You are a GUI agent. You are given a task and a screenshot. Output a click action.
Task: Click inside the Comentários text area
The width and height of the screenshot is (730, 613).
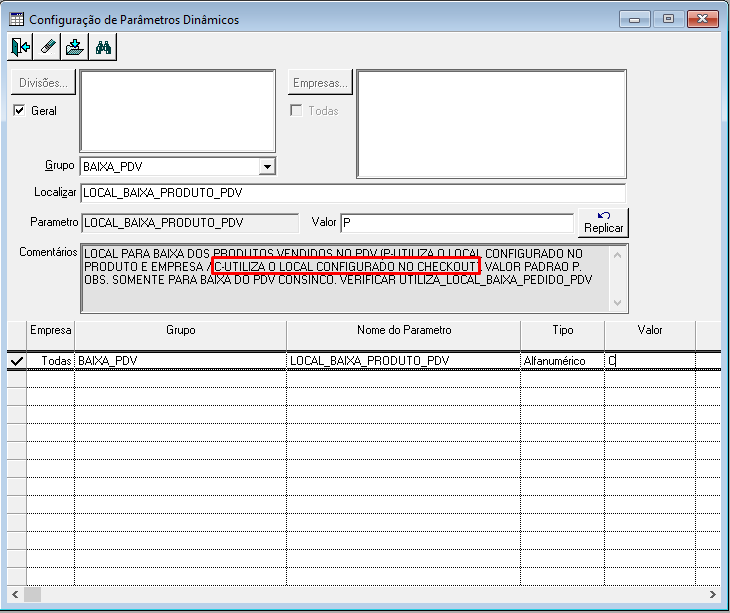[345, 278]
